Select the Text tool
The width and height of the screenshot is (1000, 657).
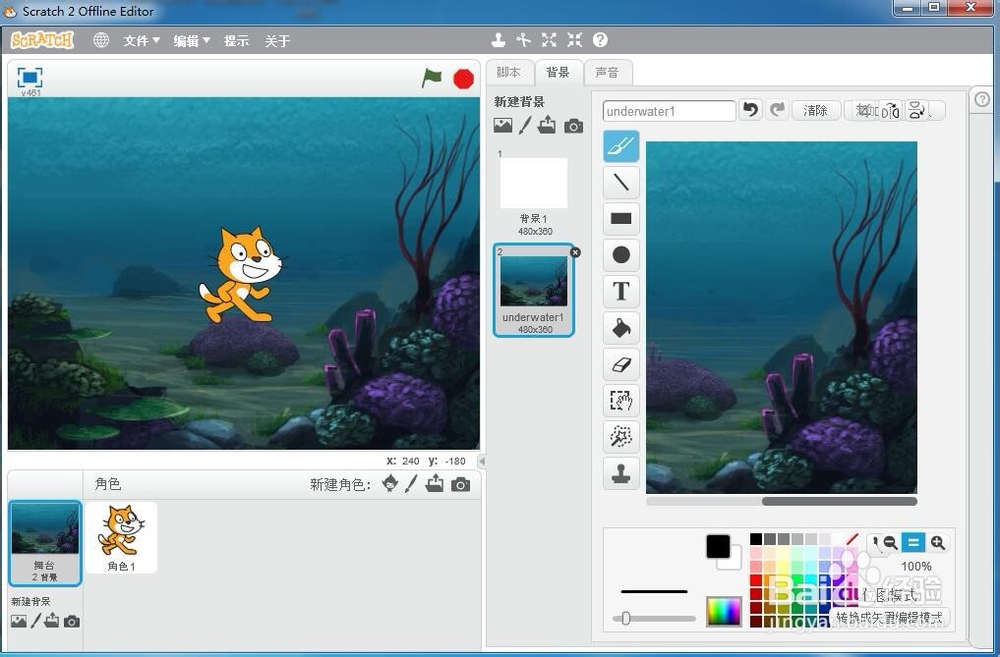pyautogui.click(x=621, y=292)
